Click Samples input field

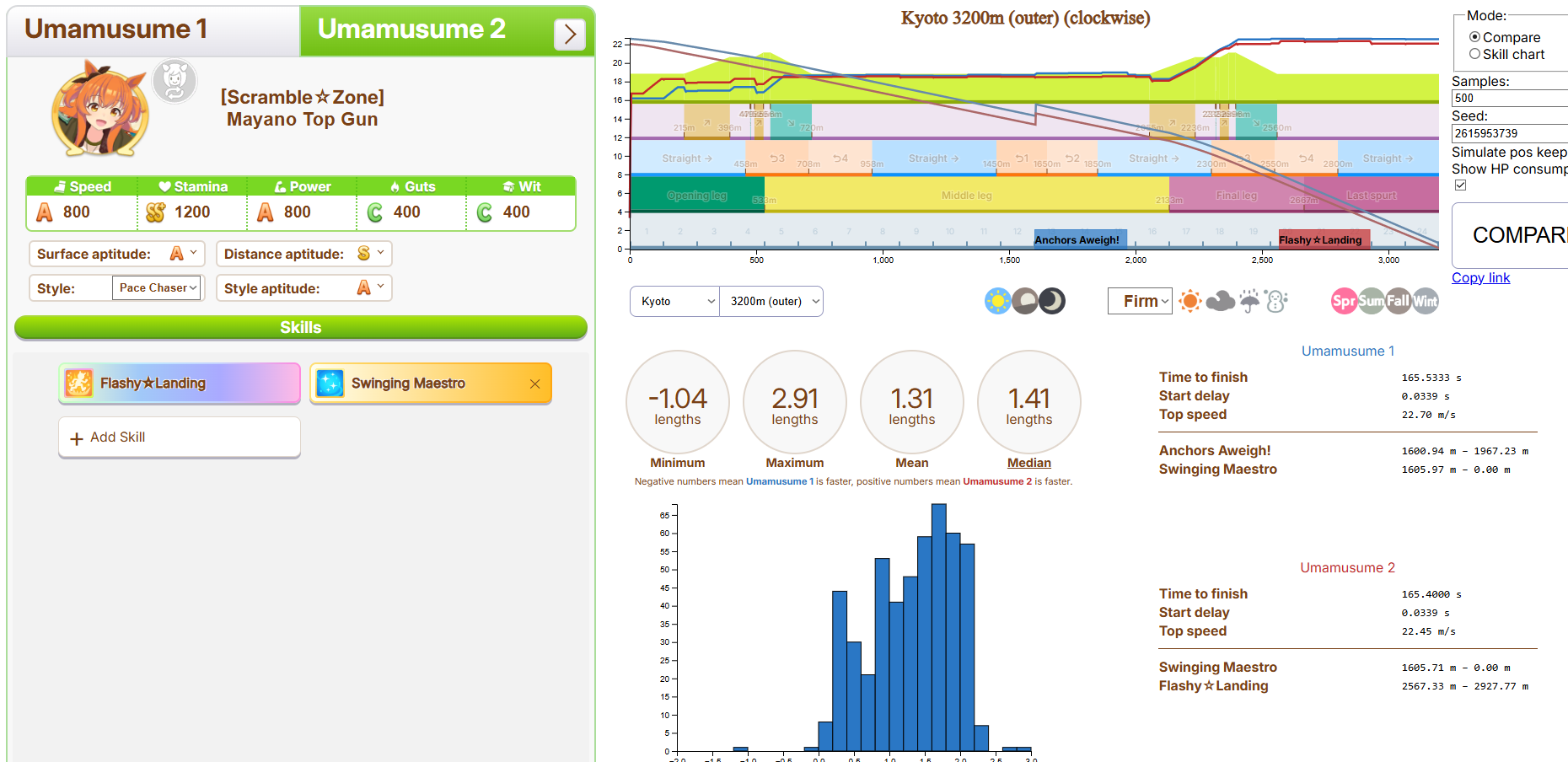coord(1509,98)
